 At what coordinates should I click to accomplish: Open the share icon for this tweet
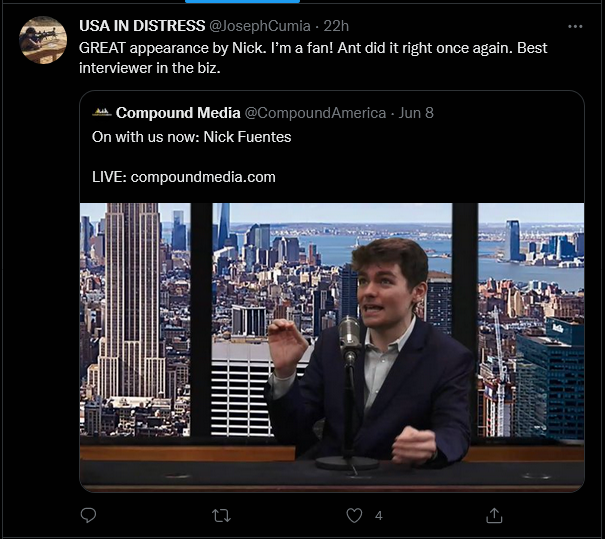click(x=494, y=515)
